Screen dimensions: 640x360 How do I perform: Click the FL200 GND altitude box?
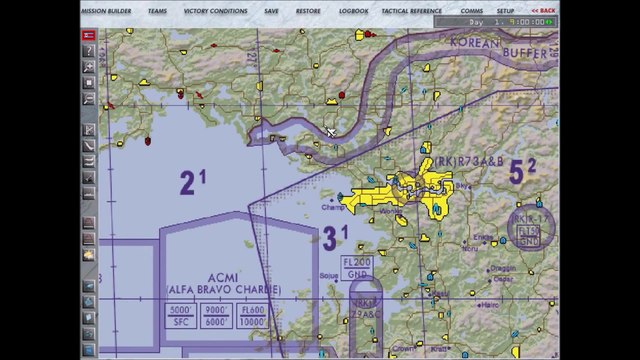357,268
